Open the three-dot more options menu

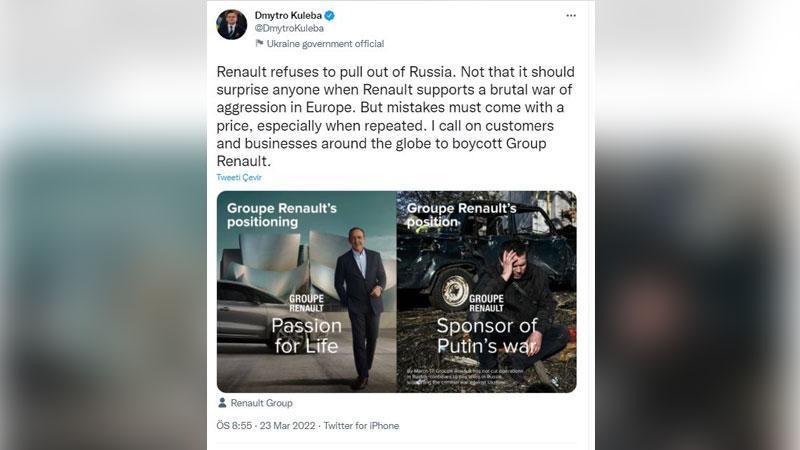coord(571,16)
